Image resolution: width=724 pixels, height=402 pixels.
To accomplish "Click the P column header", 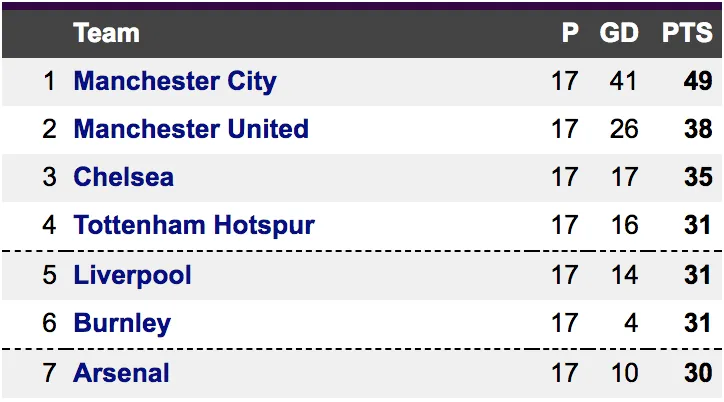I will point(570,33).
